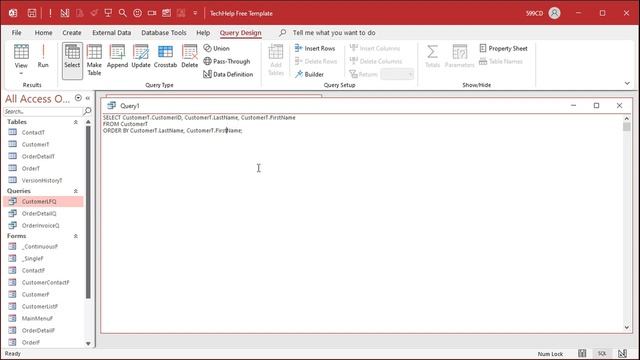
Task: Switch to SQL view in status bar
Action: 602,353
